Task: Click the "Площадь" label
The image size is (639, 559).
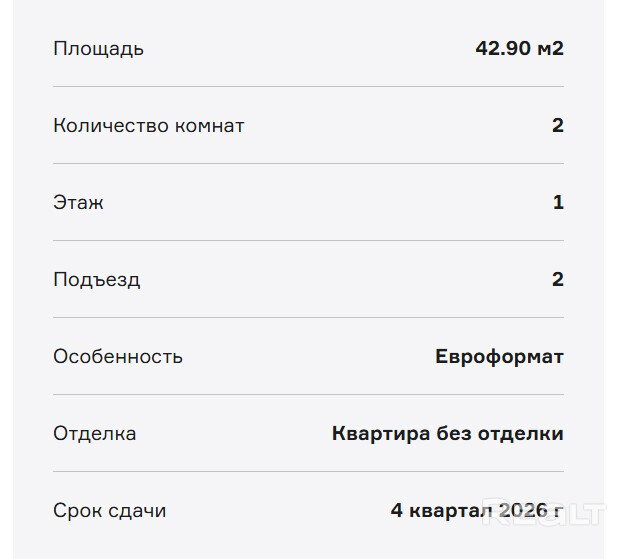Action: [x=98, y=49]
